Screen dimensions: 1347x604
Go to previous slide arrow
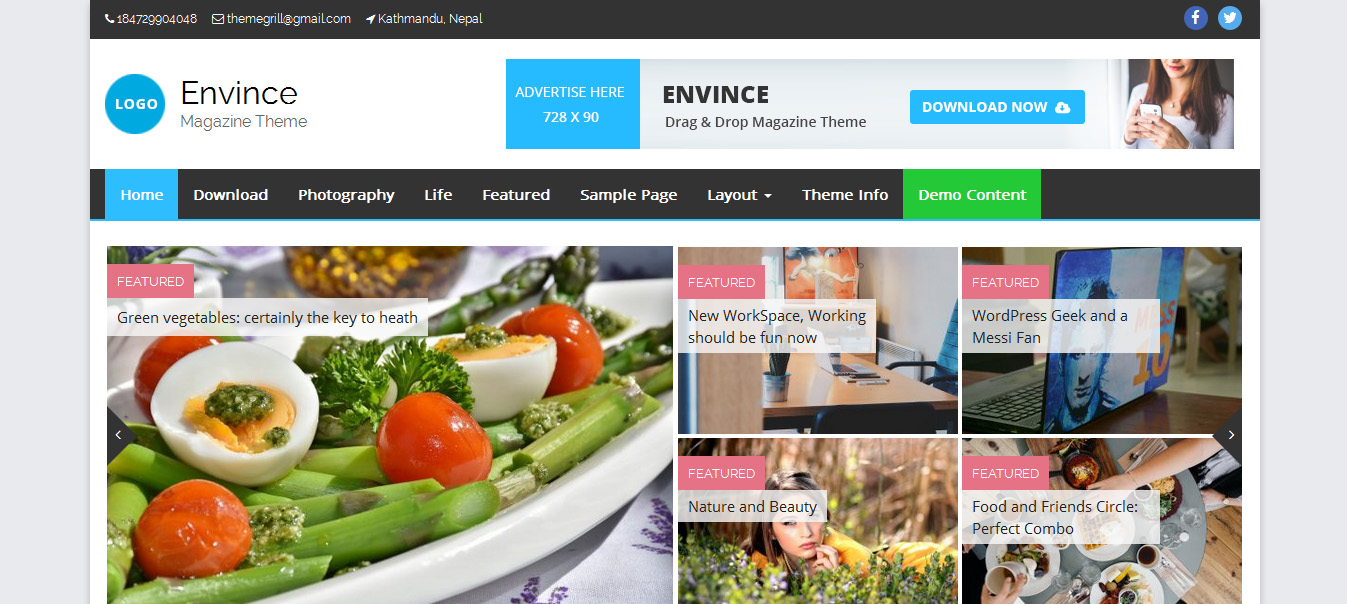pos(119,435)
